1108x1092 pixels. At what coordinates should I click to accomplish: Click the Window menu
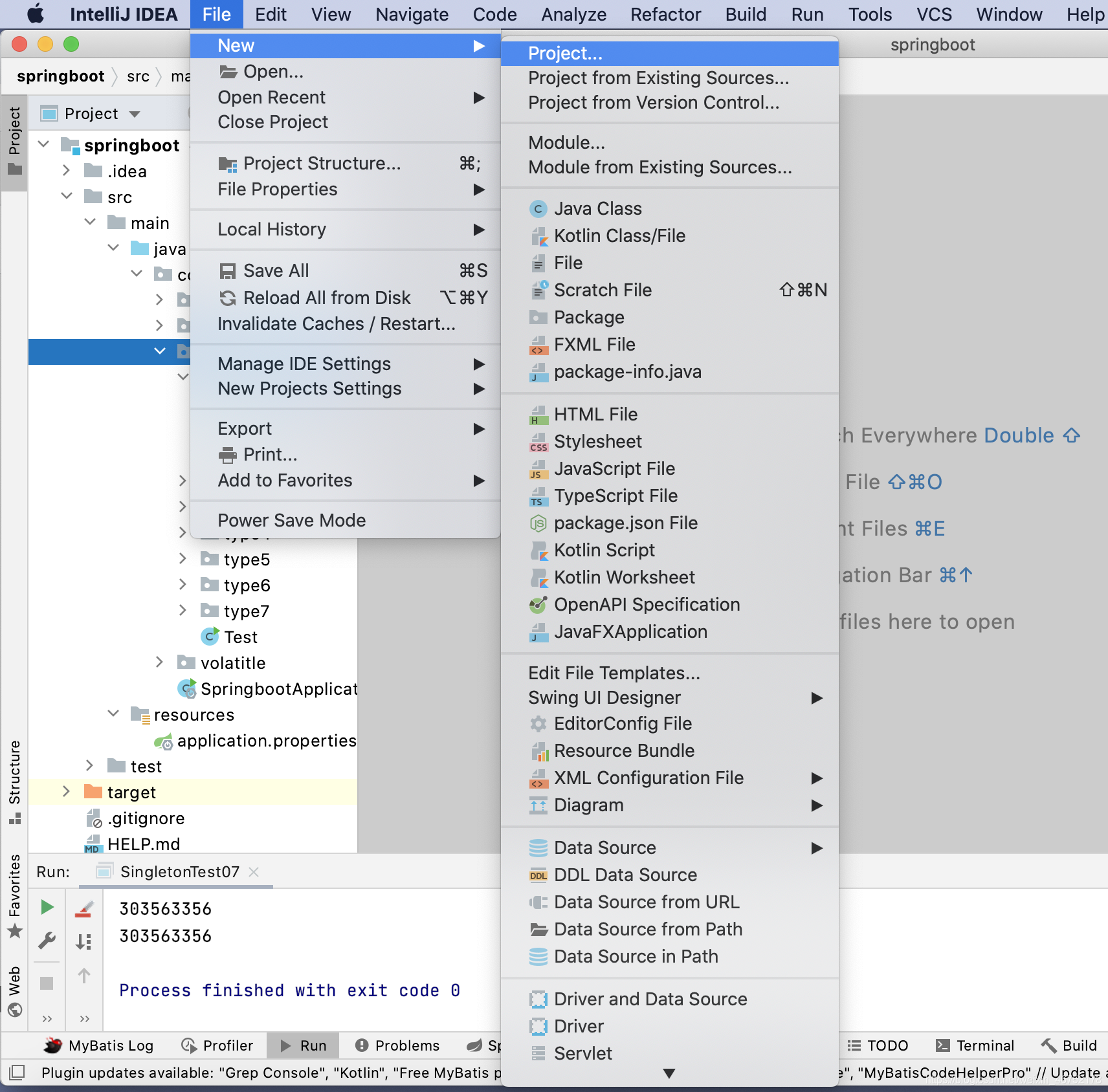point(1009,14)
